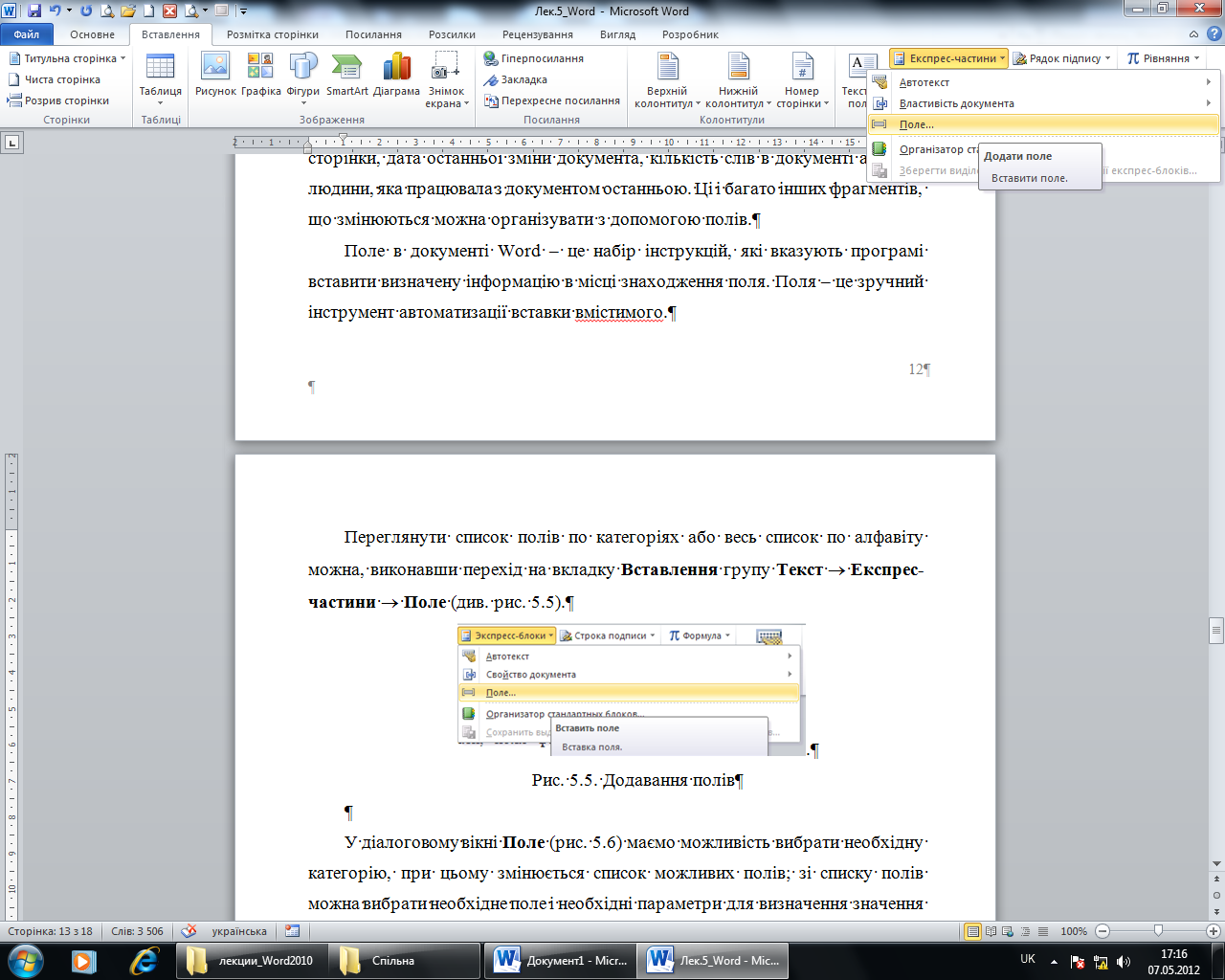Switch to the Розробник tab
Viewport: 1225px width, 980px height.
tap(690, 34)
